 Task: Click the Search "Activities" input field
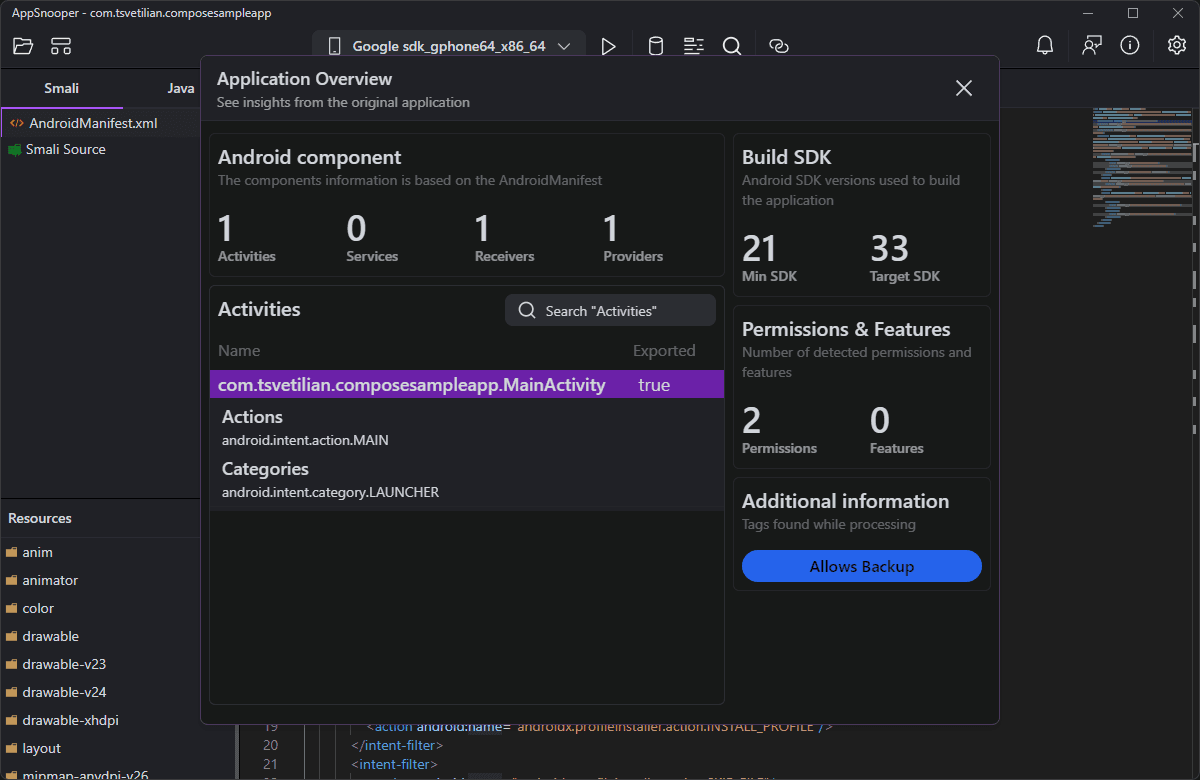pos(610,310)
